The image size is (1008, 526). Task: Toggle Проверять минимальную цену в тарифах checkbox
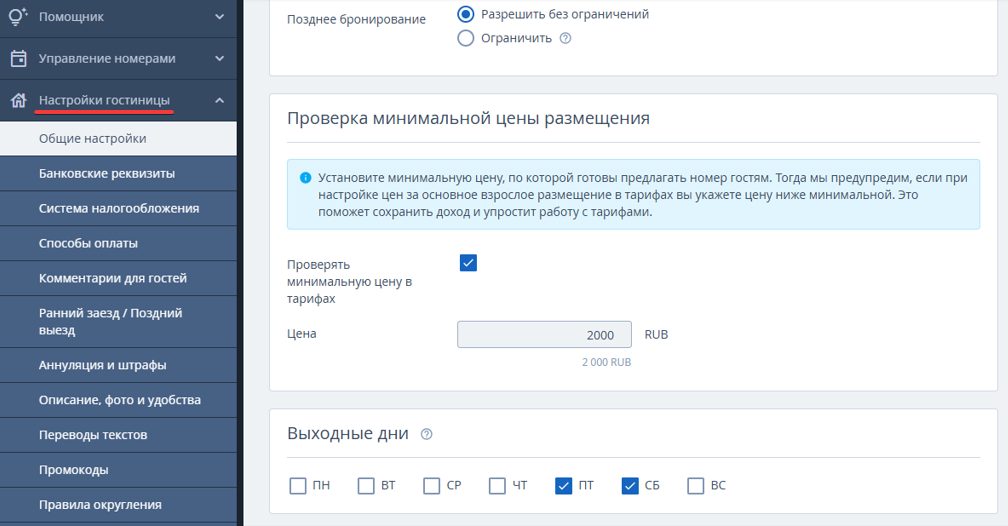pyautogui.click(x=468, y=263)
